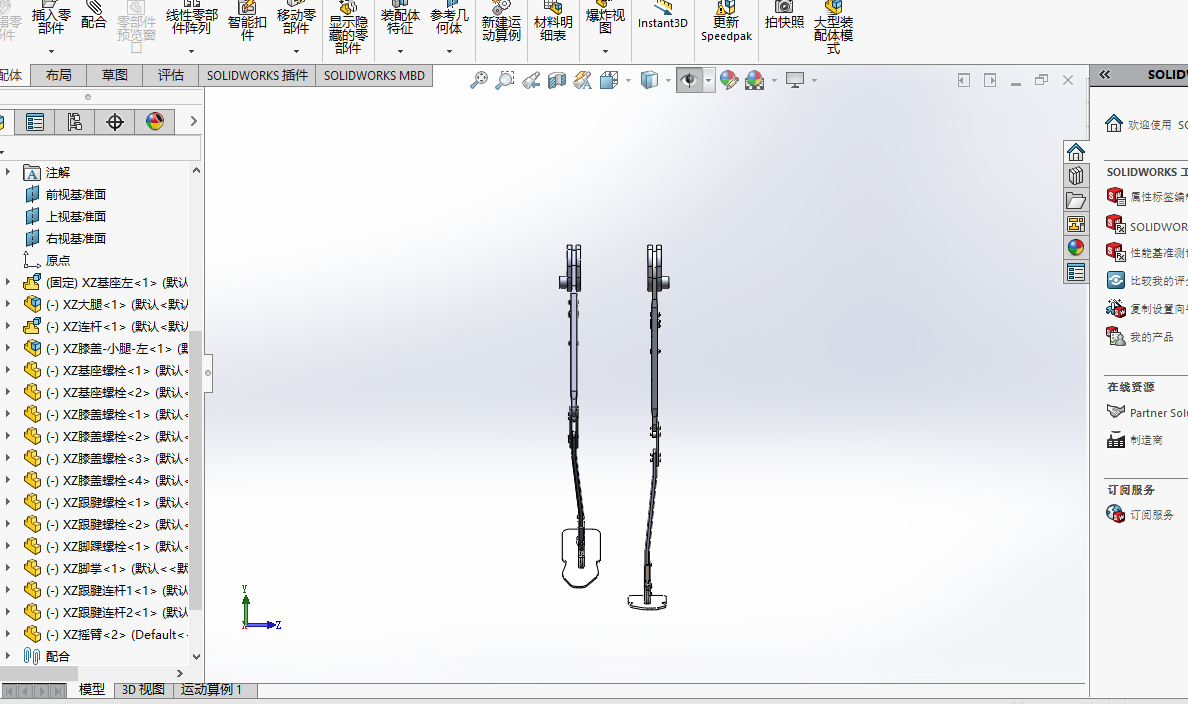
Task: Switch to the SOLIDWORKS 插件 tab
Action: [257, 75]
